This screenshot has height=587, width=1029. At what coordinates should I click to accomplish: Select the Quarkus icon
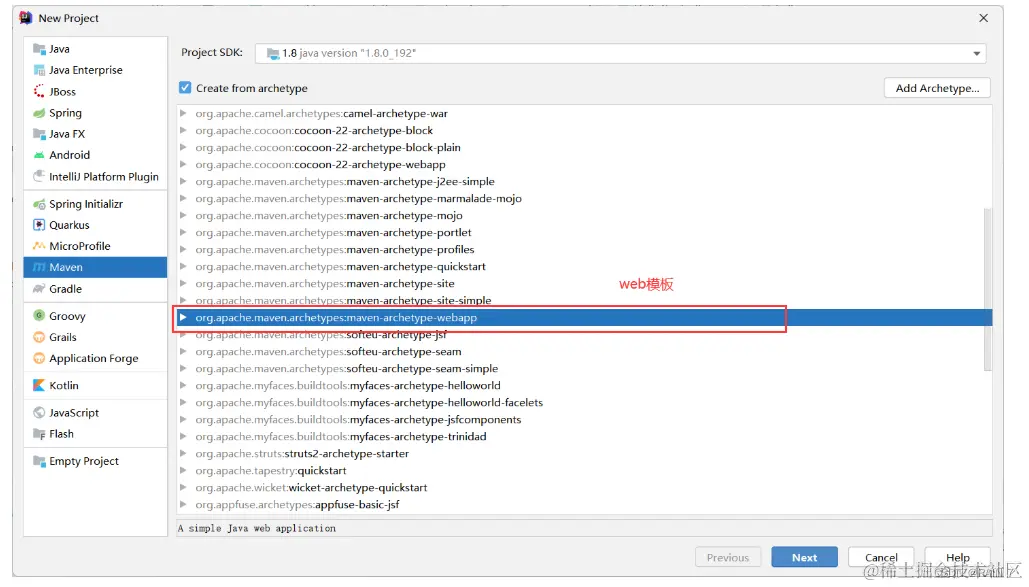click(x=39, y=225)
